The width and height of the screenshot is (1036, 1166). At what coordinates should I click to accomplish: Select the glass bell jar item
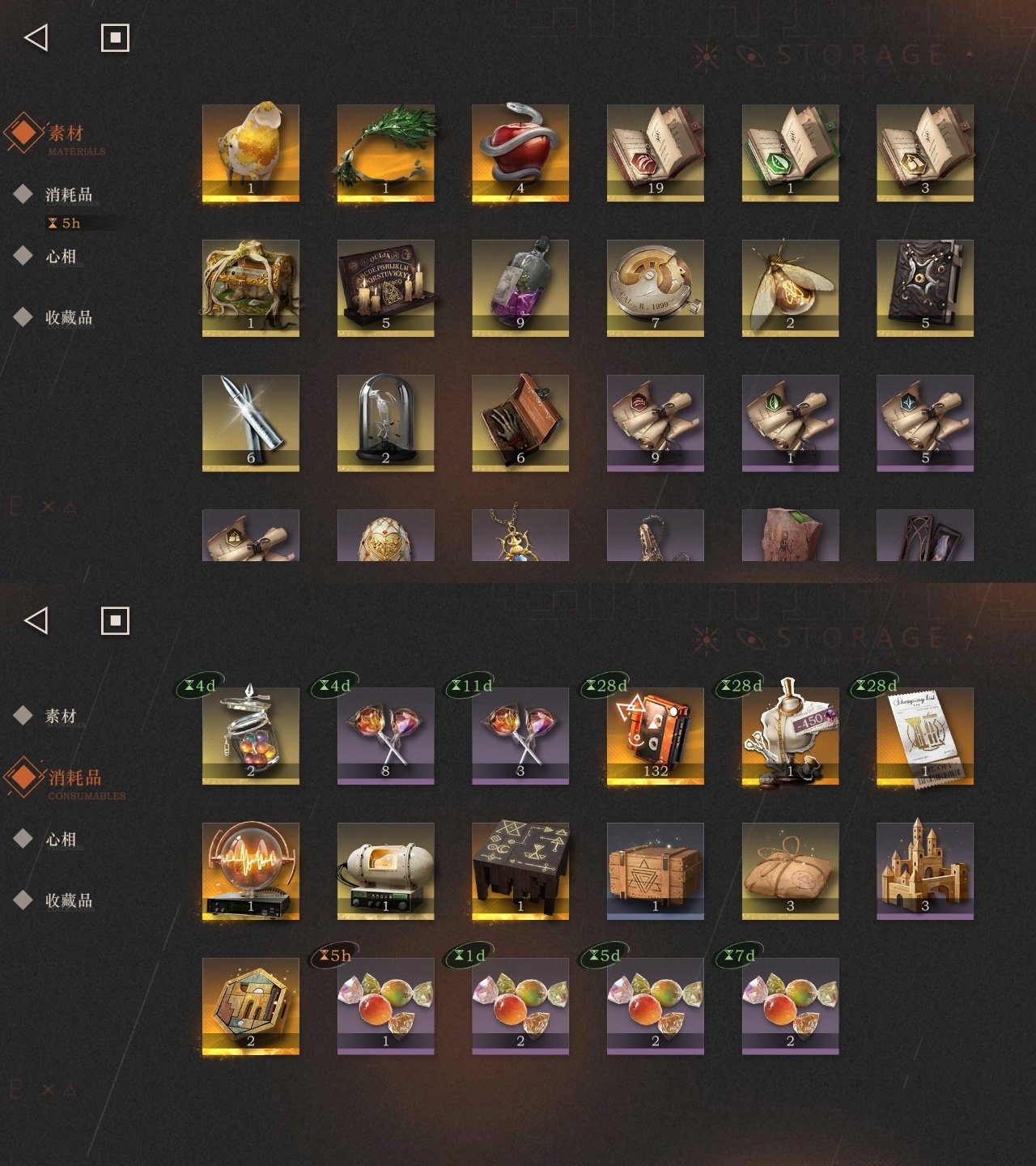tap(385, 423)
